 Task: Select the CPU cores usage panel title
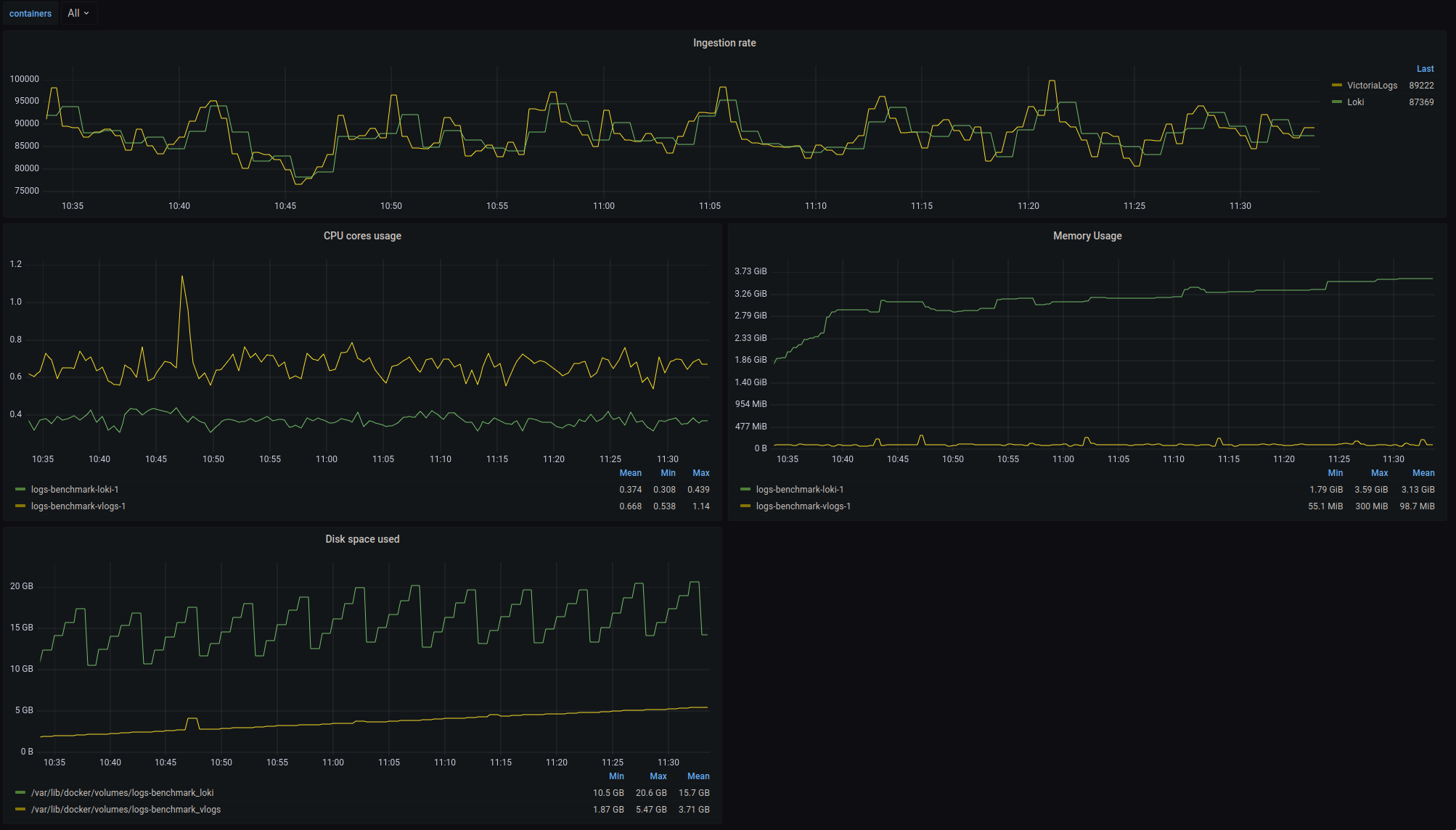click(x=364, y=237)
